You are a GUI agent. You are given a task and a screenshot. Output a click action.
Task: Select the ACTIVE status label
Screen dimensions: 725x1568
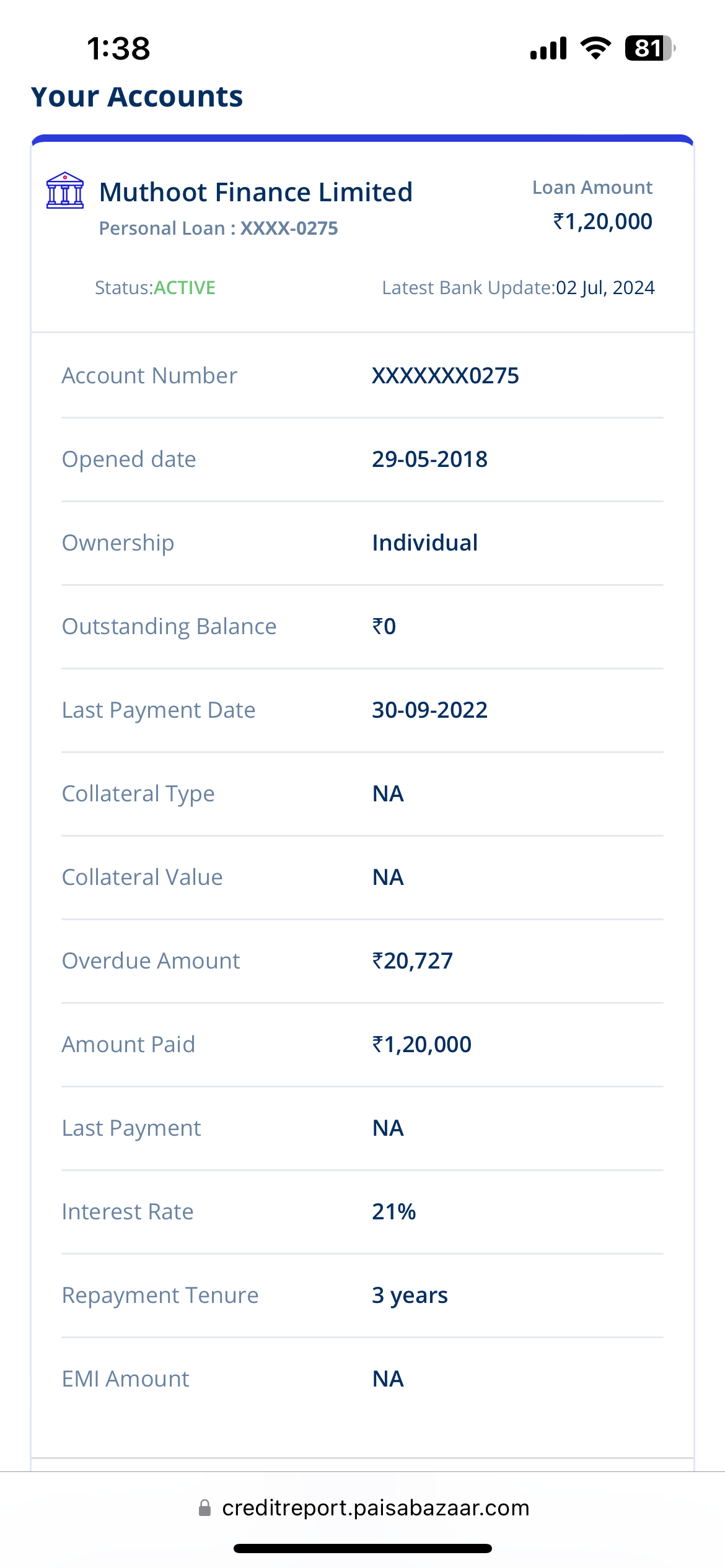coord(185,288)
